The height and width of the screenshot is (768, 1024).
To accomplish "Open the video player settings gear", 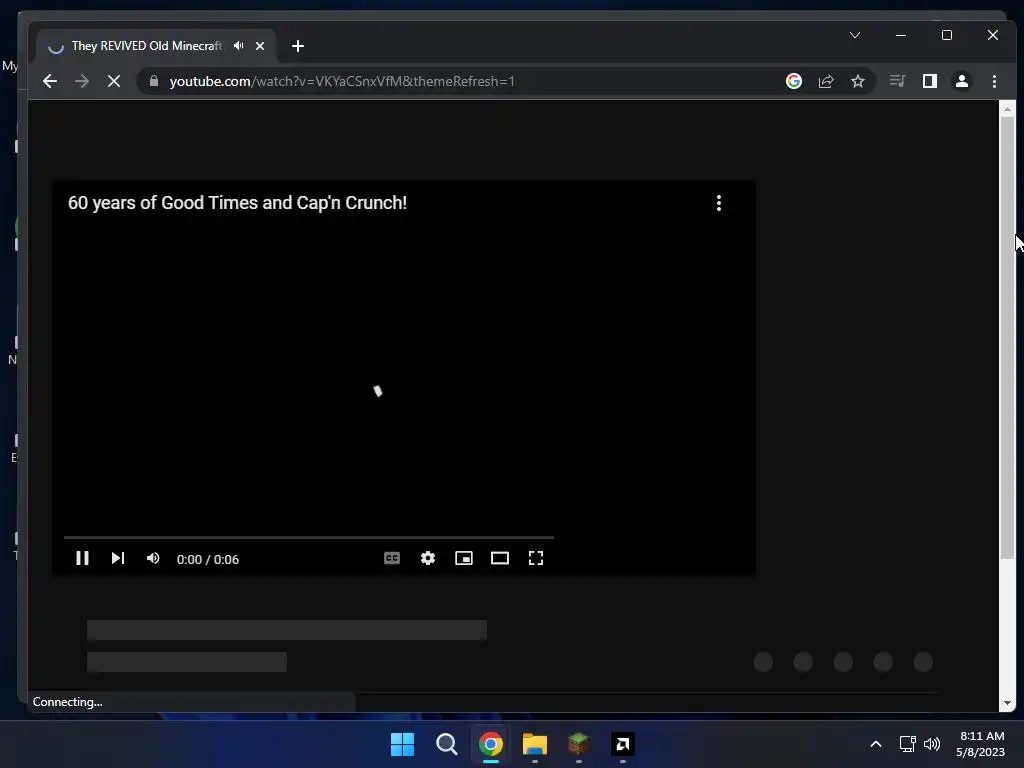I will point(428,558).
